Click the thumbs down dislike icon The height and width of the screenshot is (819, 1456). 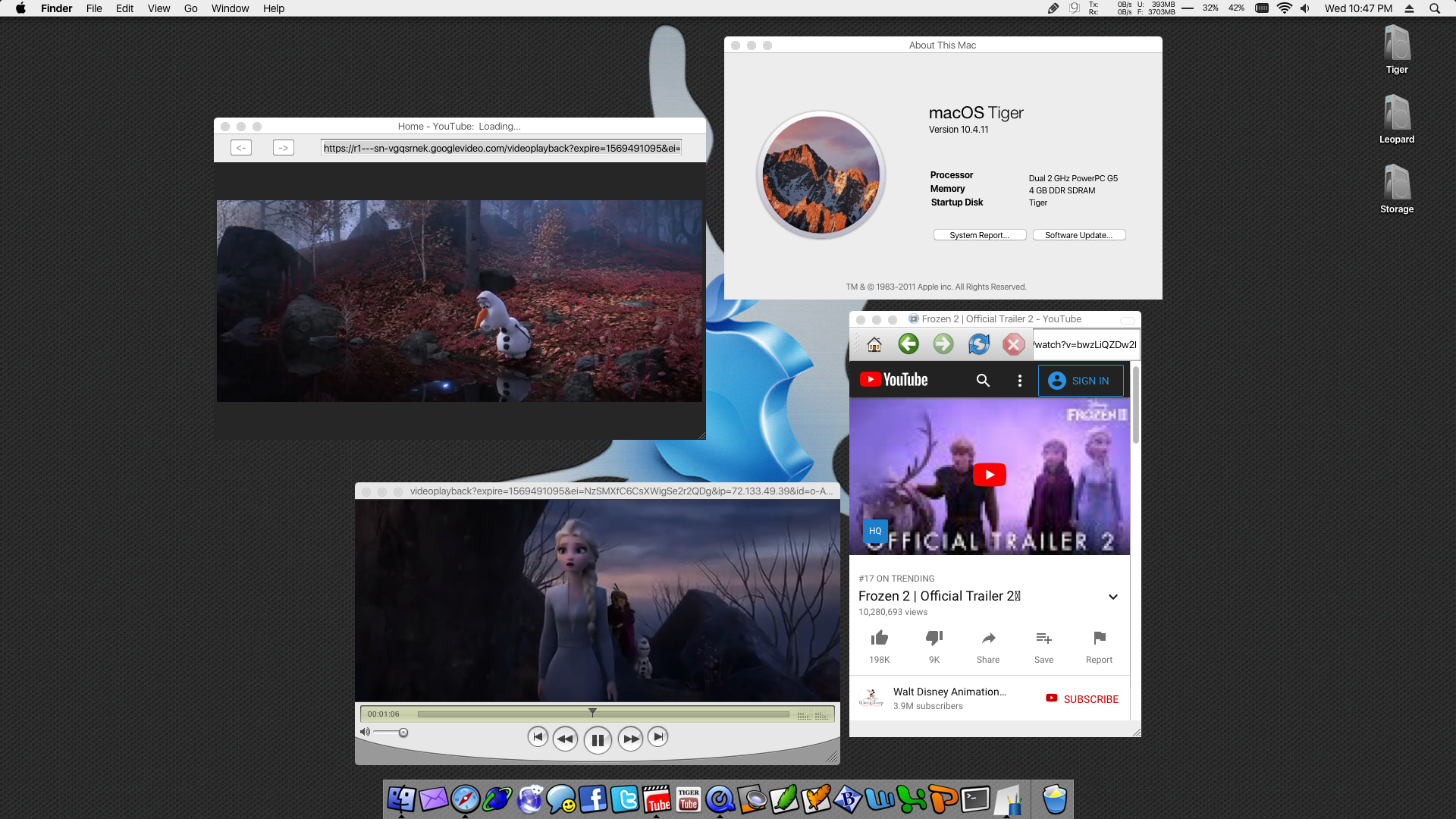point(934,638)
